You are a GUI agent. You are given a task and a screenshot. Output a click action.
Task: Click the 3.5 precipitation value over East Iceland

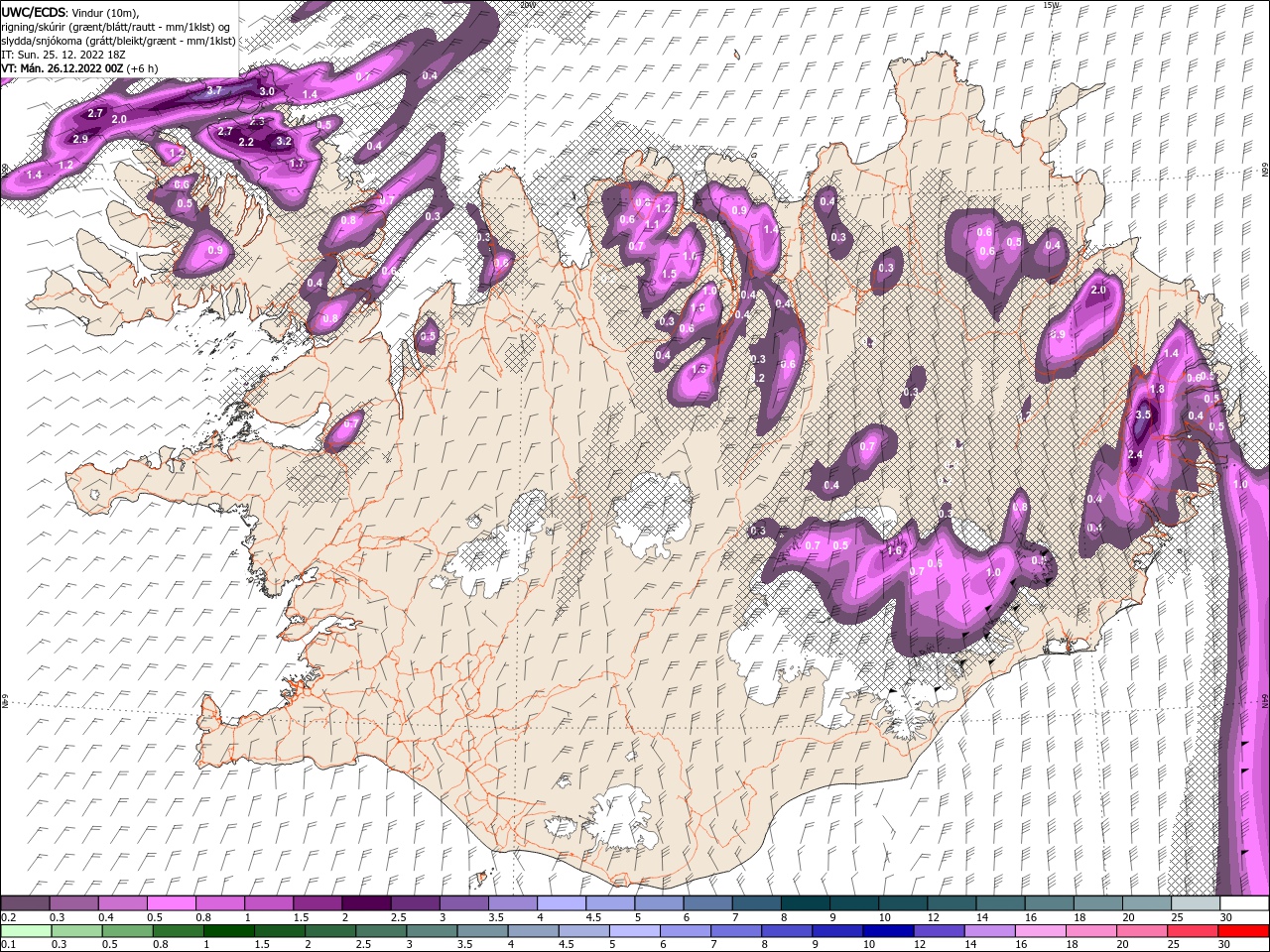pos(1142,416)
